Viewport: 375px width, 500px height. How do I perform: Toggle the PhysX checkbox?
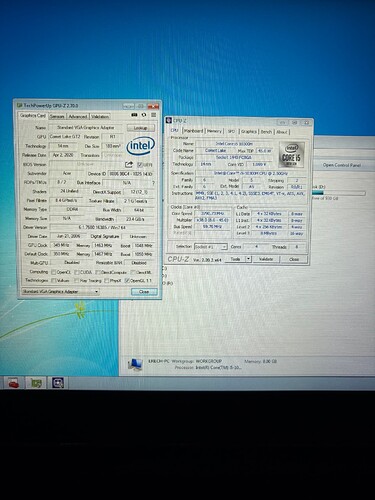[x=107, y=281]
